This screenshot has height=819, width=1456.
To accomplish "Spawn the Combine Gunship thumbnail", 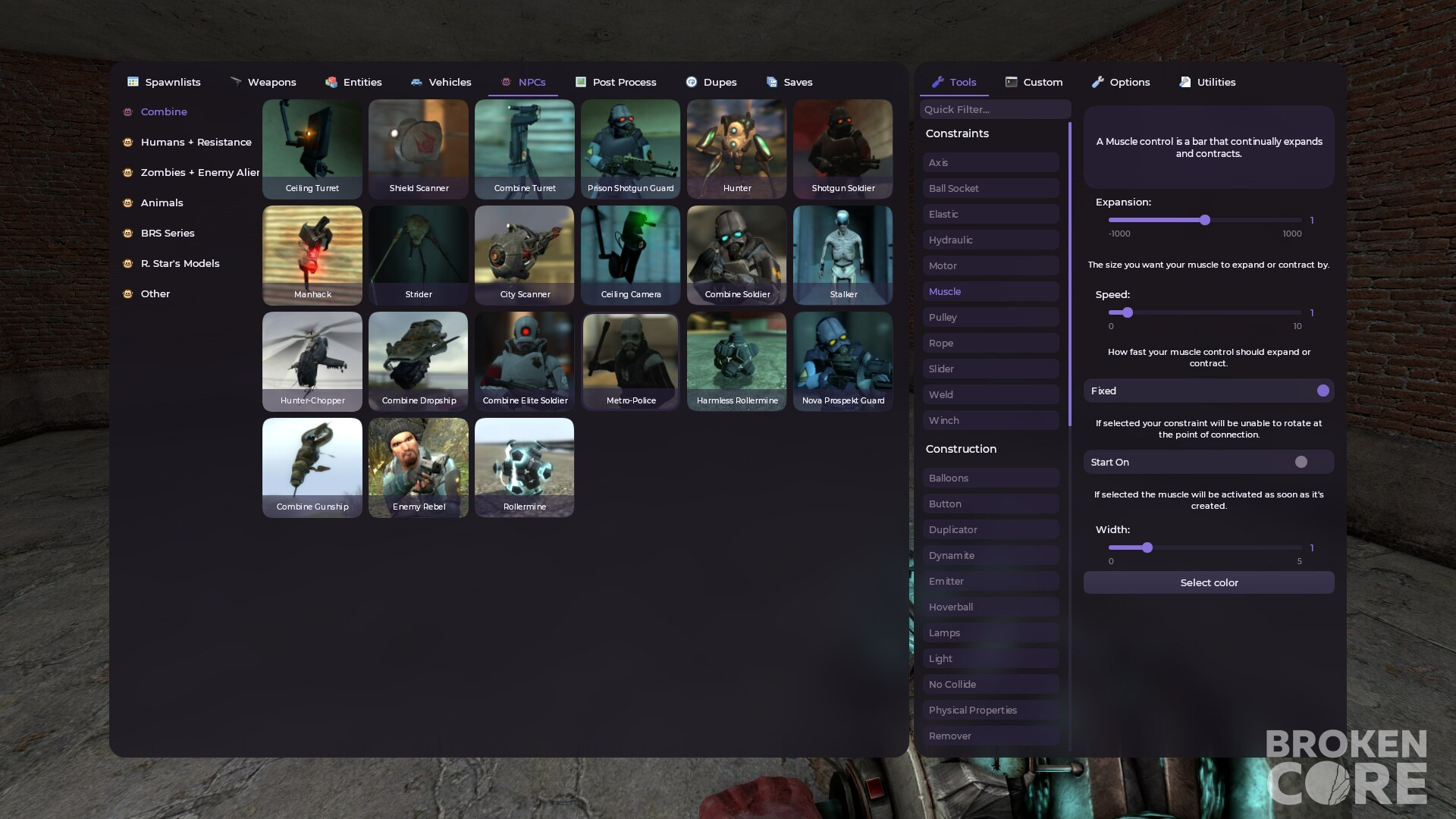I will pos(312,467).
